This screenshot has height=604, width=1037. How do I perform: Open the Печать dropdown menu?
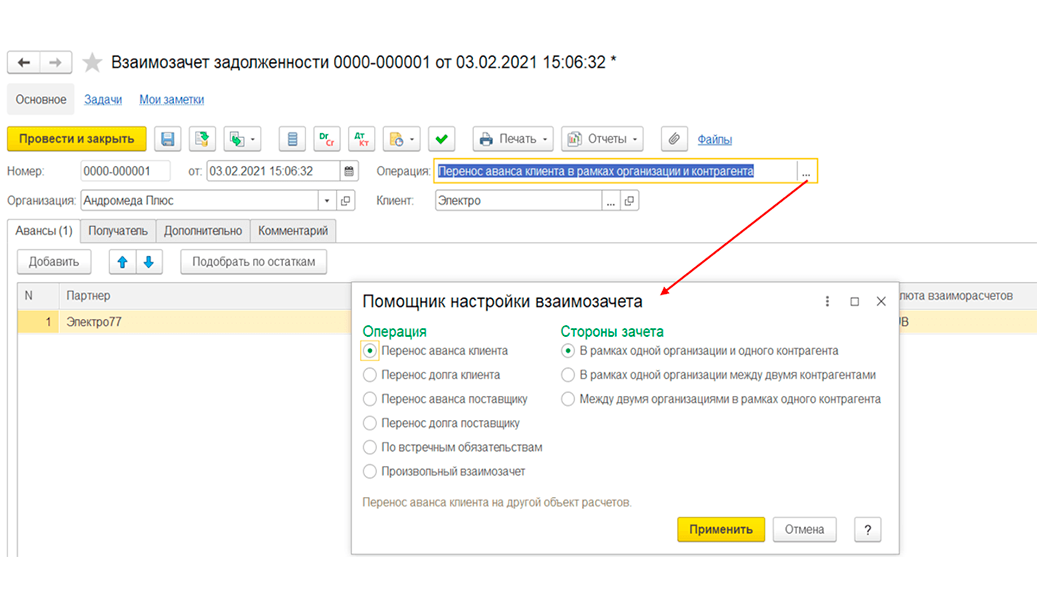coord(513,139)
